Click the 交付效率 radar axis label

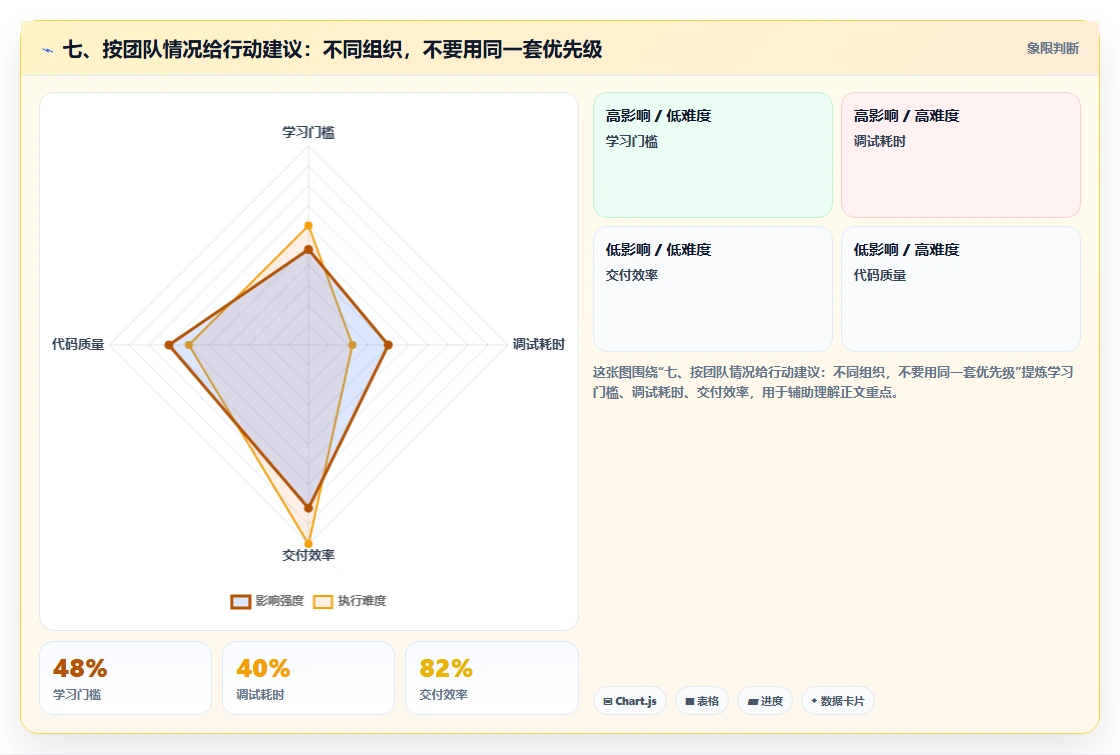tap(309, 555)
